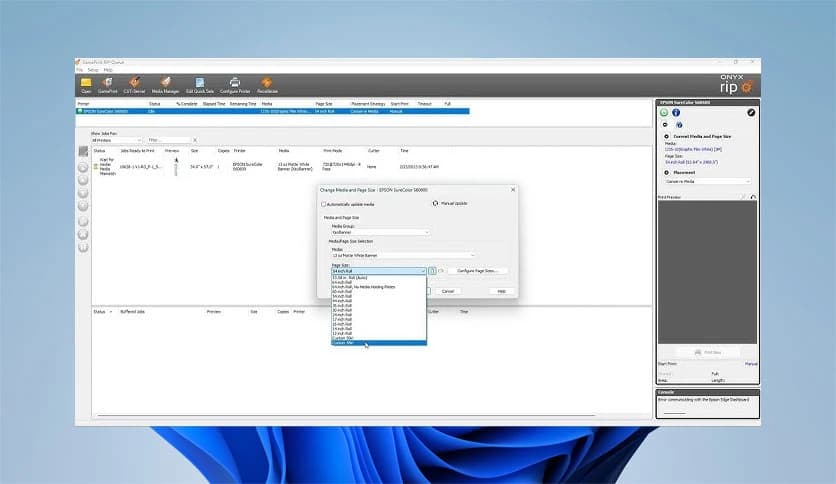Click the small blue help icon under info icon
This screenshot has width=836, height=484.
679,125
